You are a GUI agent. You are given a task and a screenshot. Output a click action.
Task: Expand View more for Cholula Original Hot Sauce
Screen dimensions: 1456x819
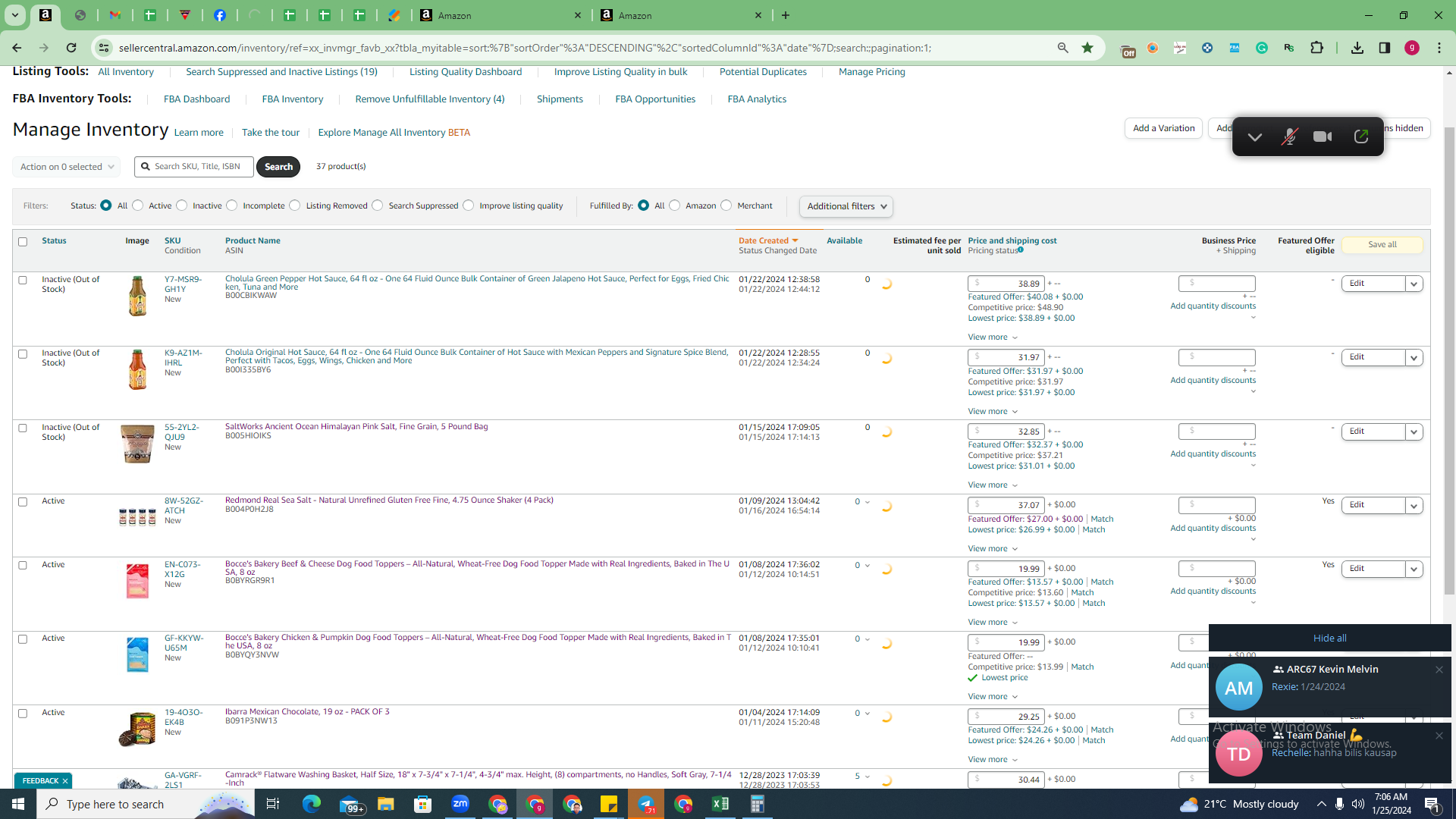[x=993, y=411]
